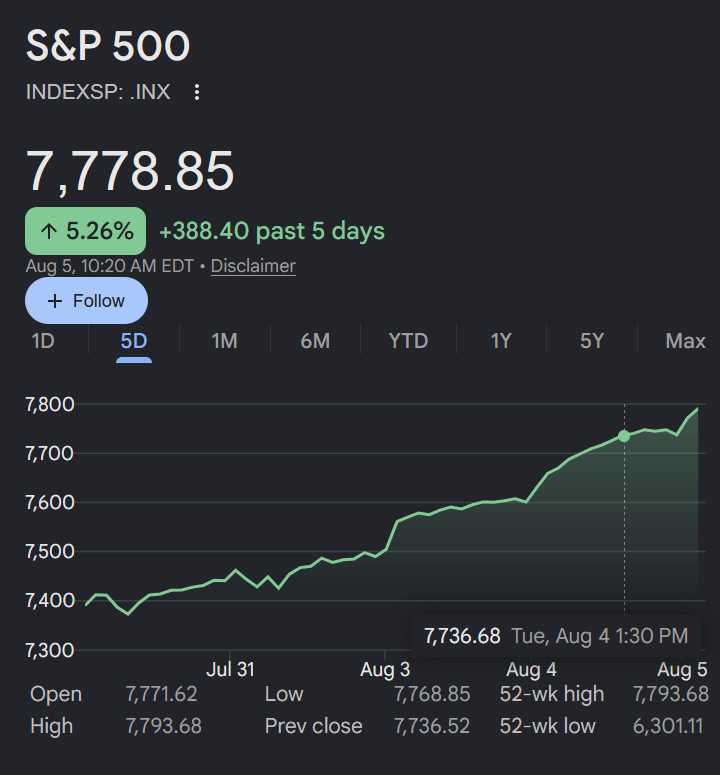Screen dimensions: 720x775
Task: Click the green data point on chart
Action: pyautogui.click(x=624, y=436)
